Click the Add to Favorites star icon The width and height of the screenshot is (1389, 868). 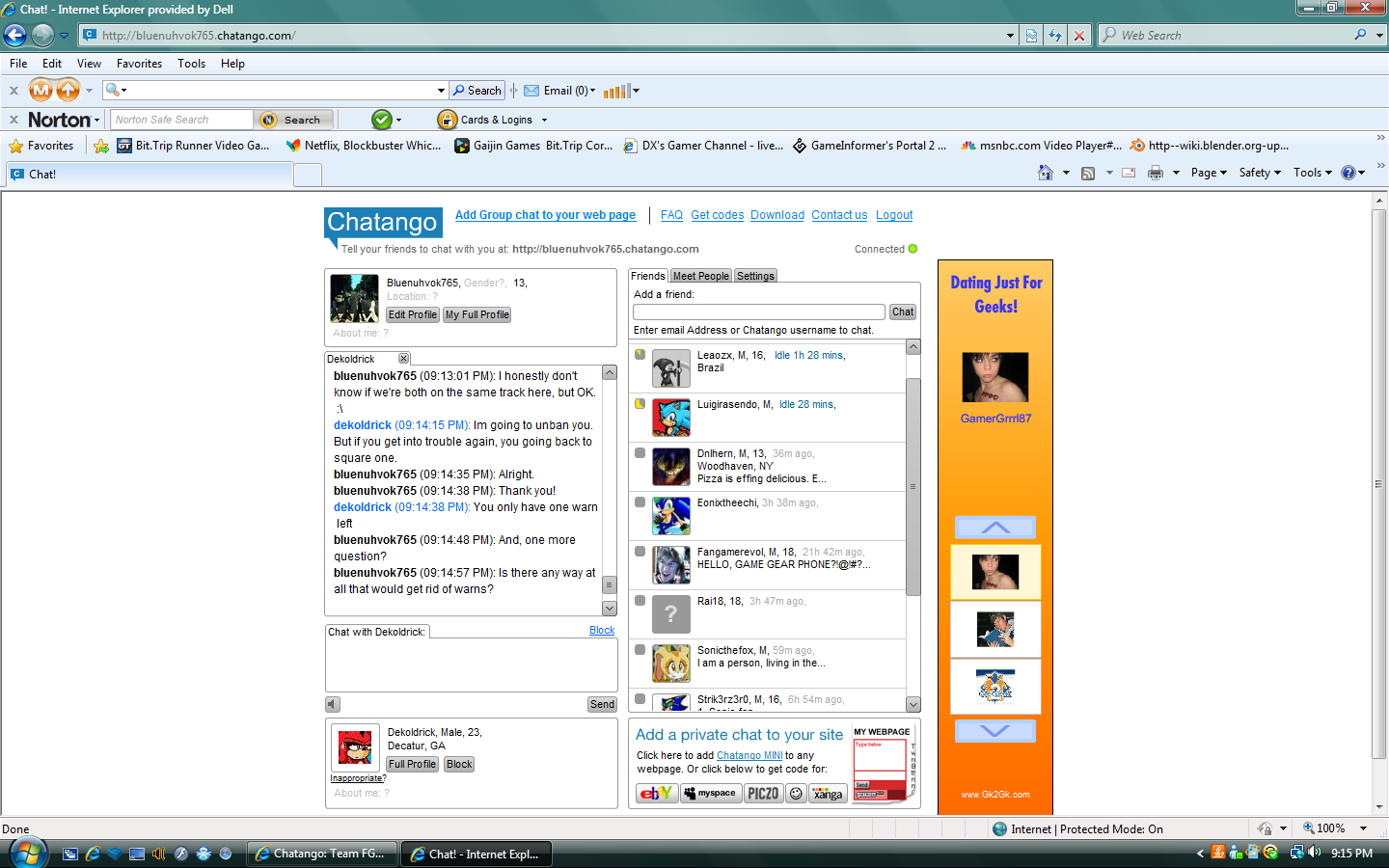tap(101, 146)
